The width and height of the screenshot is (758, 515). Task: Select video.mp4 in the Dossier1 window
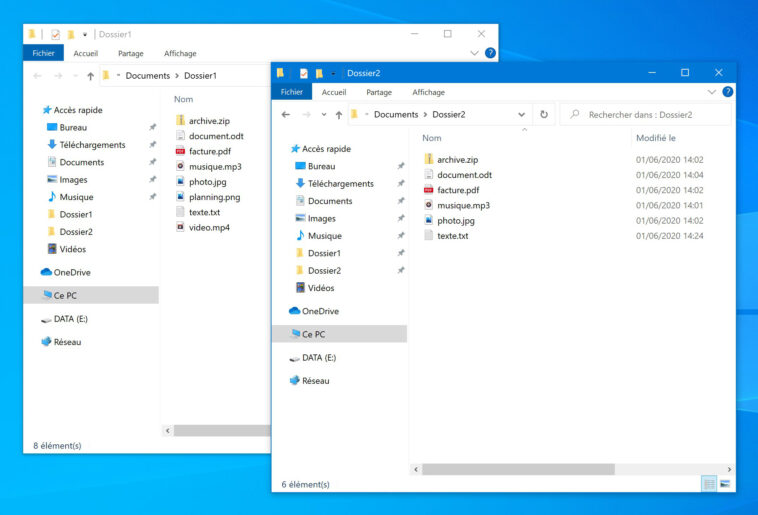pos(209,227)
